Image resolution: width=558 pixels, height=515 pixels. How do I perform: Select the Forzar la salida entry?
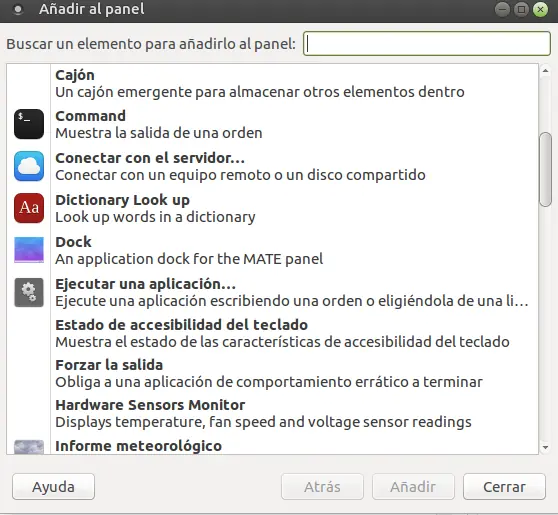[272, 373]
